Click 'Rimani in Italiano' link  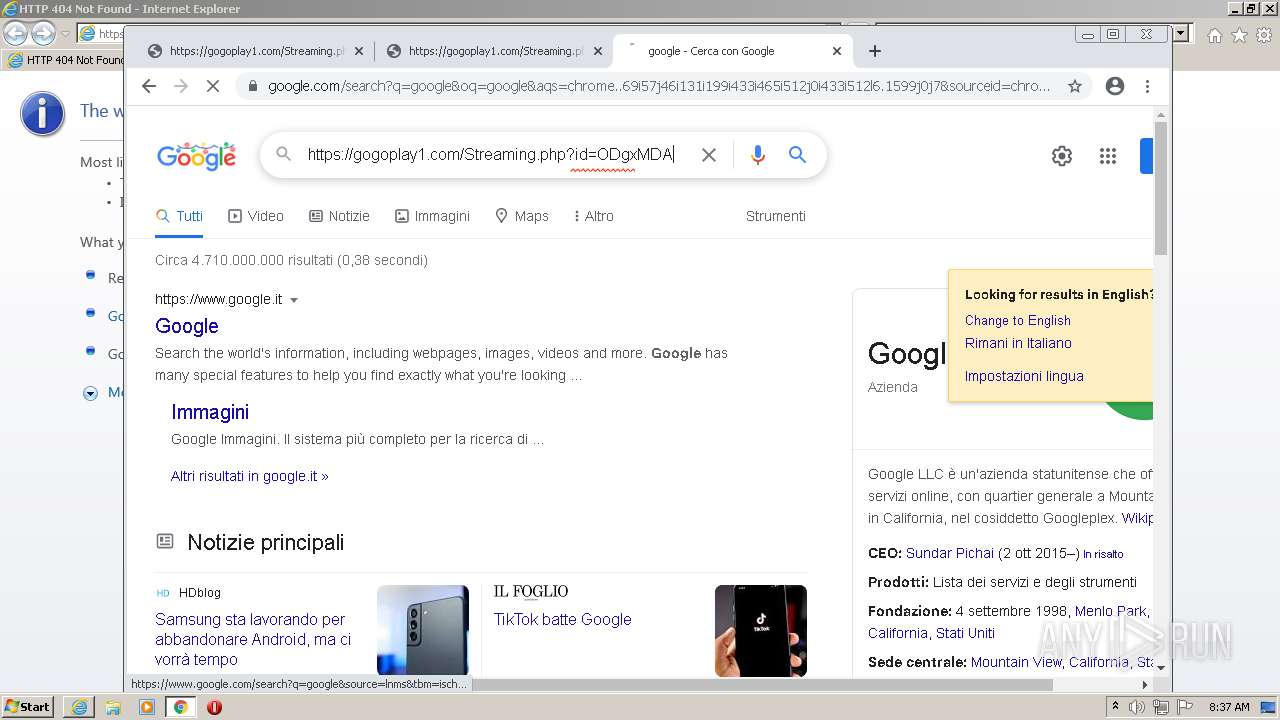coord(1018,343)
